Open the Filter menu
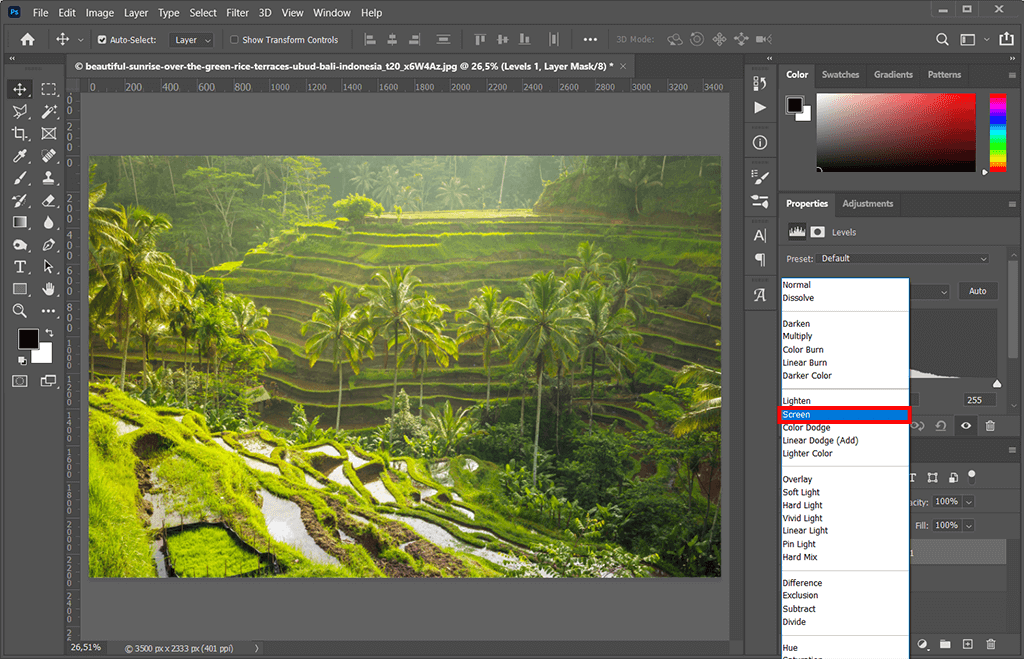This screenshot has width=1024, height=659. click(x=237, y=12)
